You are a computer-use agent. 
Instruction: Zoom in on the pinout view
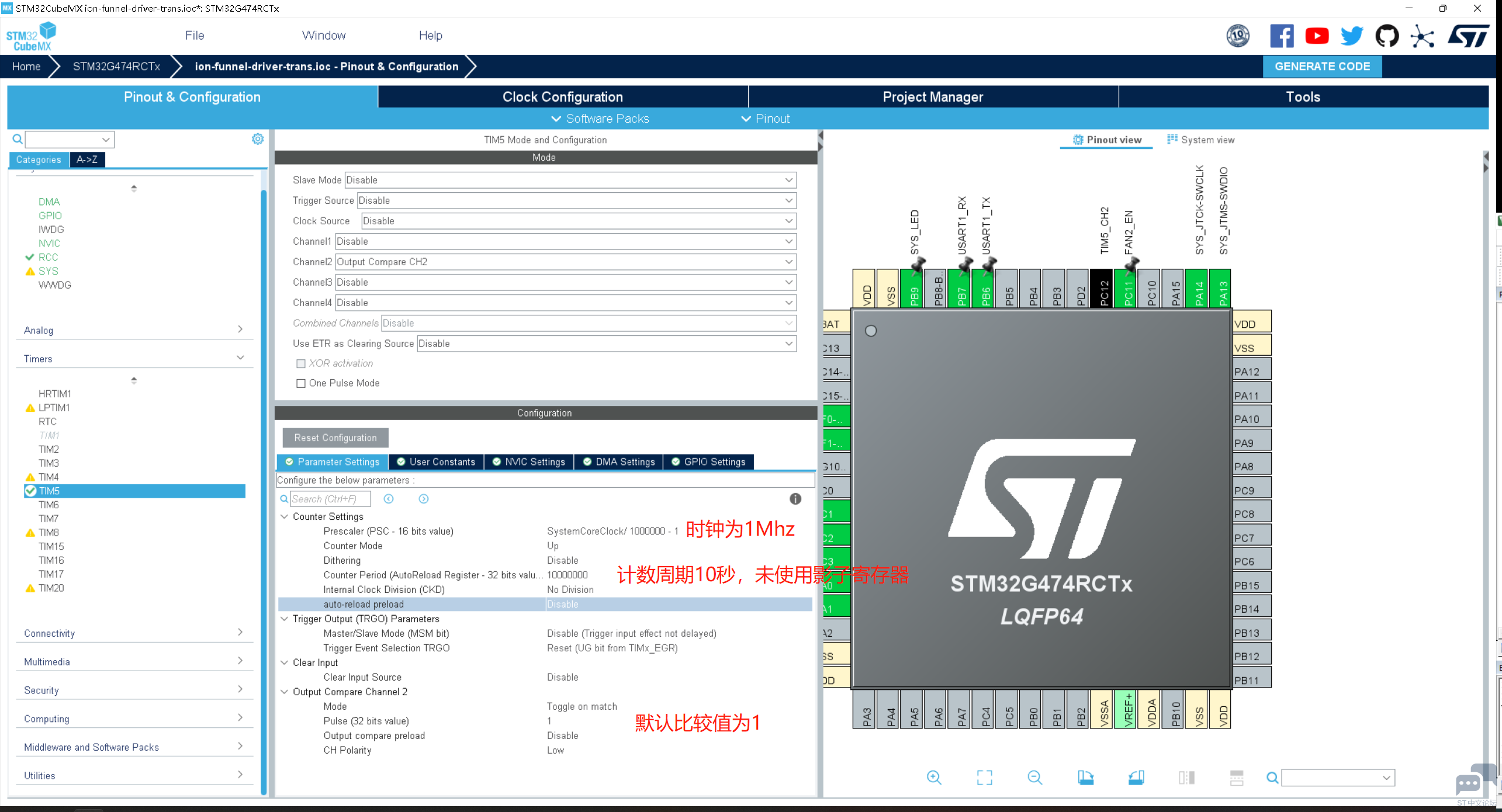pyautogui.click(x=934, y=778)
